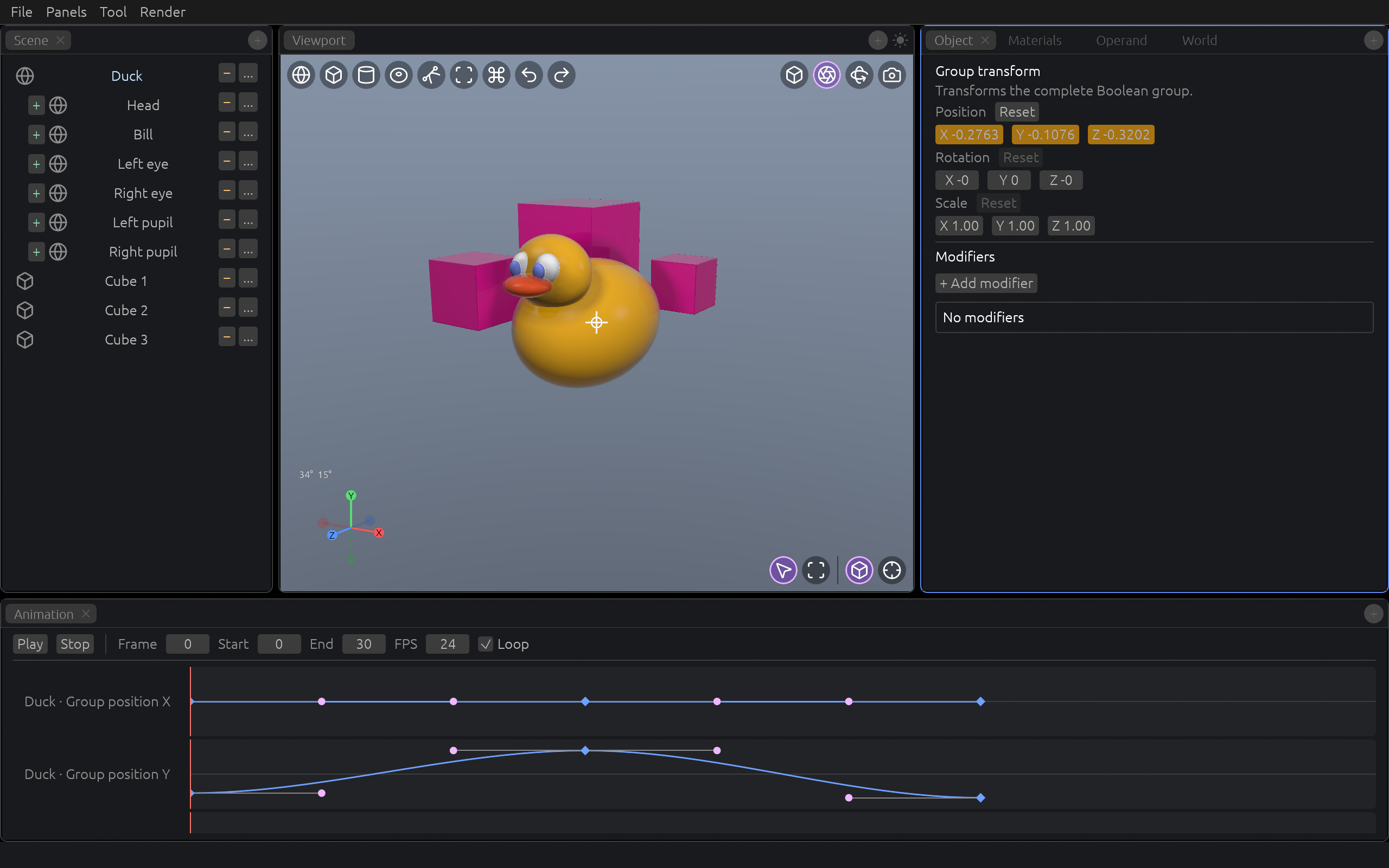
Task: Switch to the Operand tab
Action: [x=1121, y=40]
